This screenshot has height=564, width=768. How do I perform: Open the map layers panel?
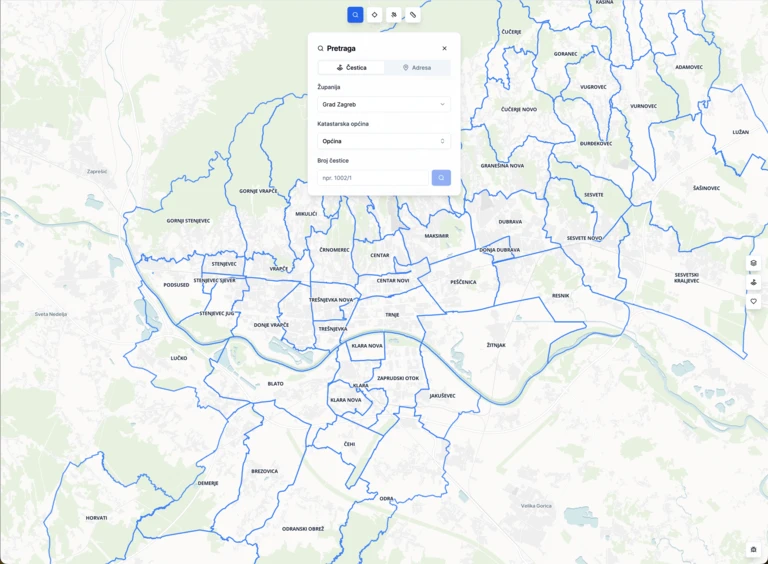[x=753, y=263]
